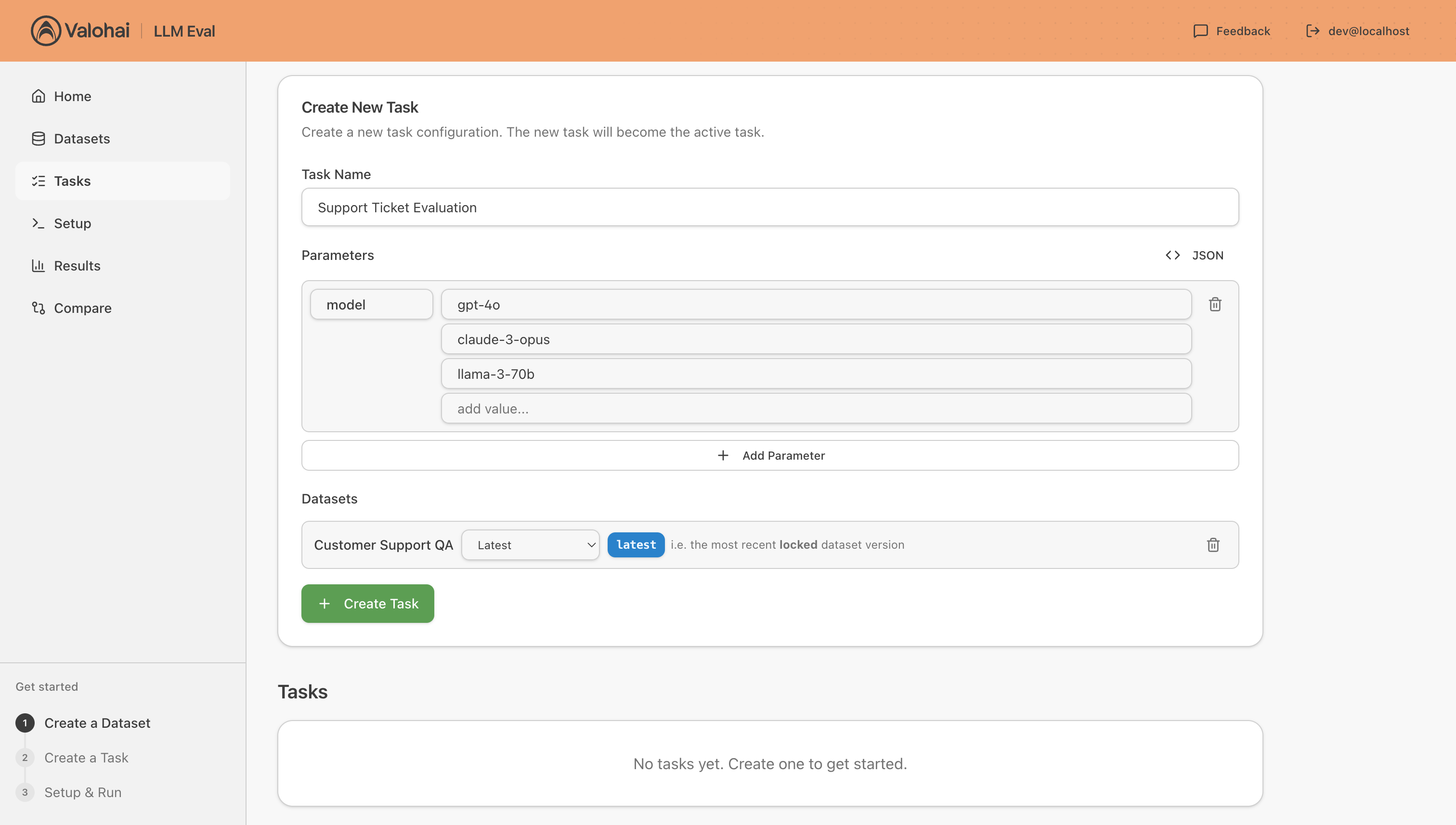This screenshot has height=825, width=1456.
Task: Toggle JSON view for parameters
Action: click(1195, 256)
